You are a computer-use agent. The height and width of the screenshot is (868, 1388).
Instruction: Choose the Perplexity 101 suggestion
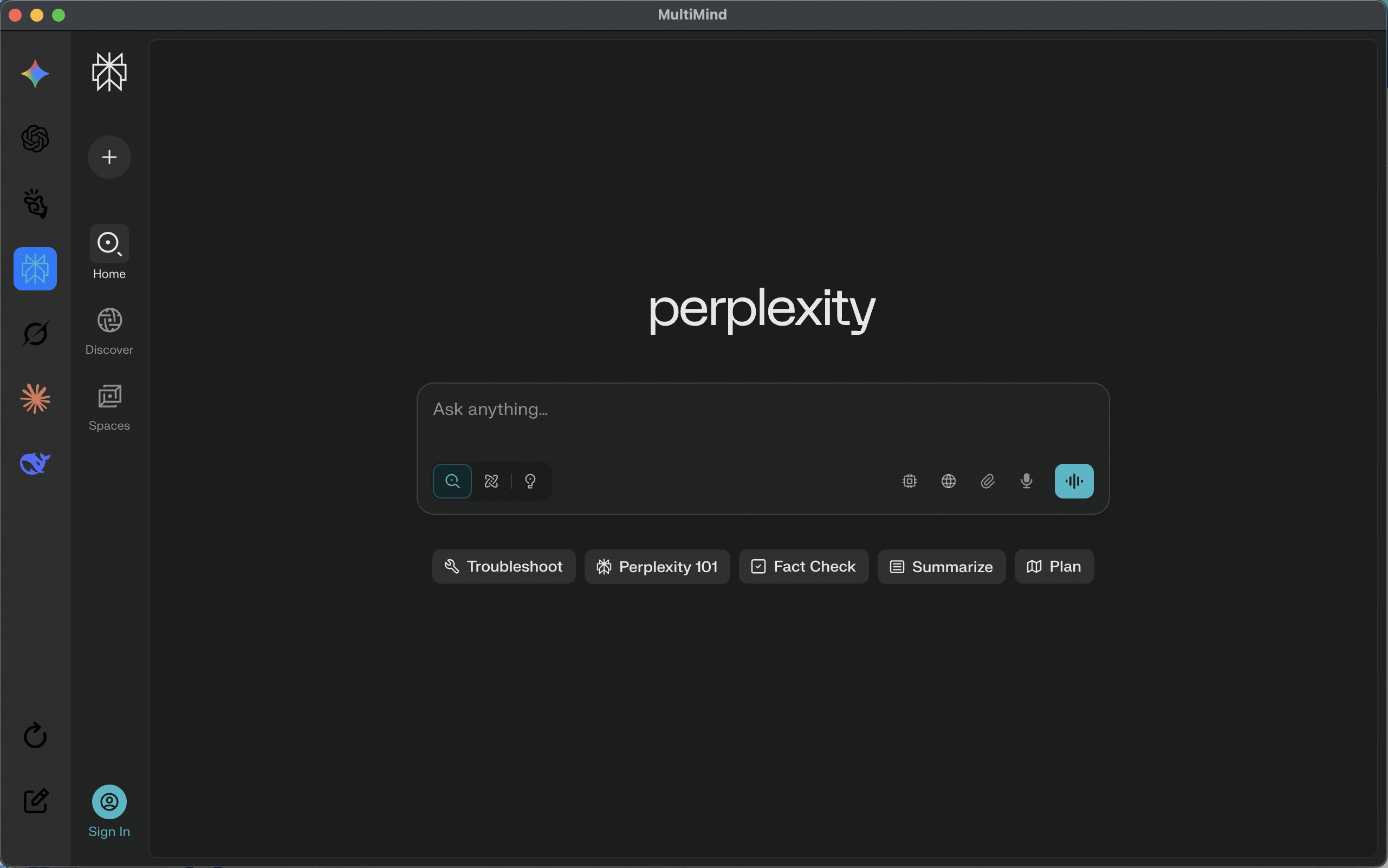657,567
